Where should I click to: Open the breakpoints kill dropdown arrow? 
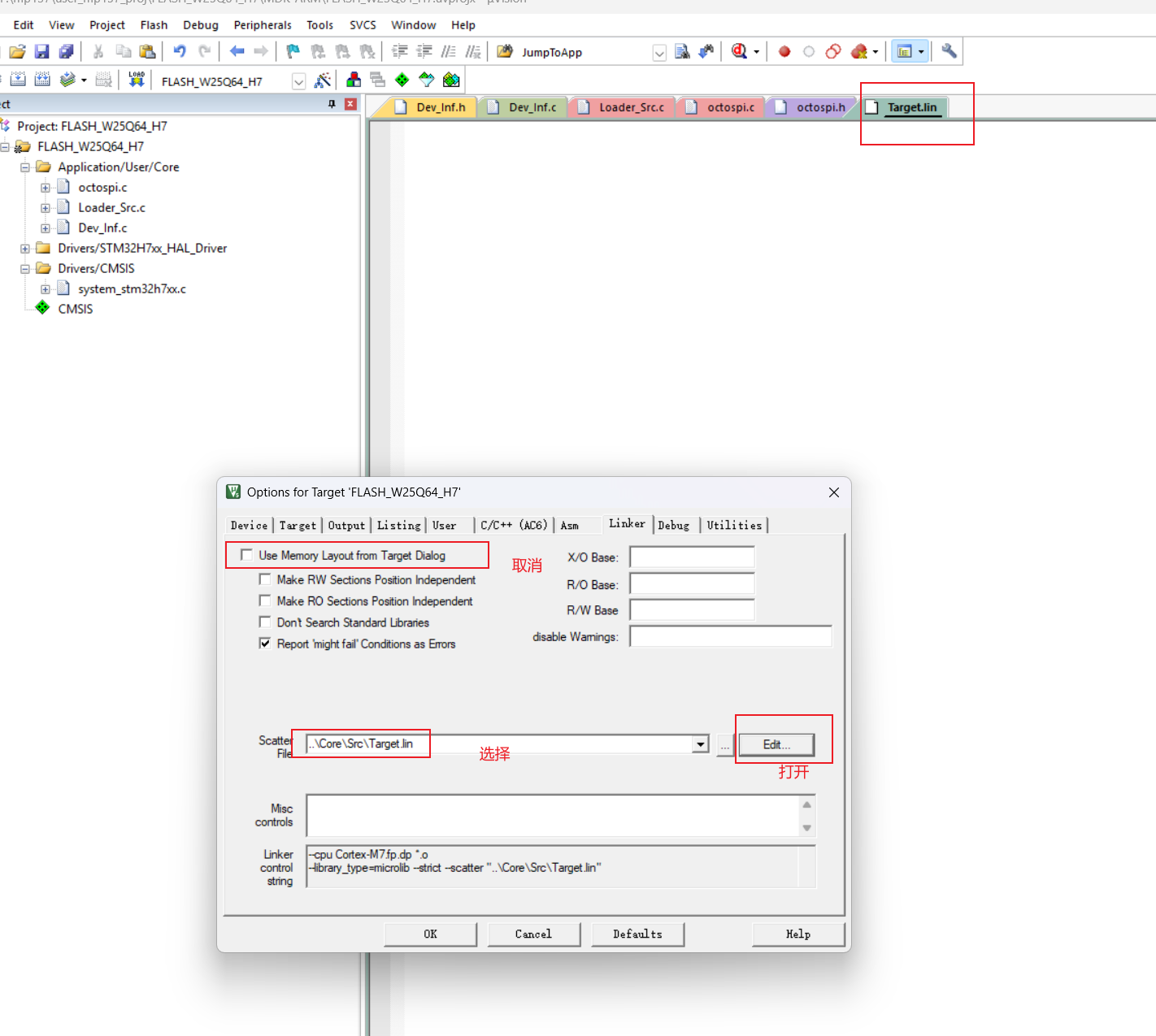coord(876,52)
